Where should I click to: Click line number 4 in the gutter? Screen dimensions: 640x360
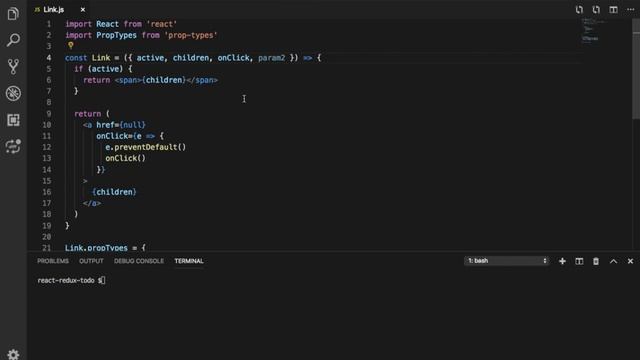point(49,58)
